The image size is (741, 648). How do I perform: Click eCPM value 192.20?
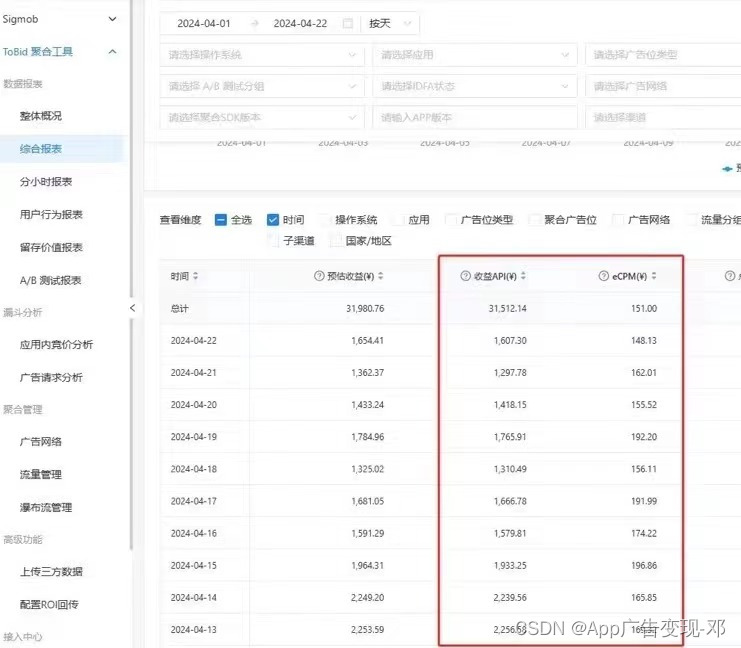644,437
